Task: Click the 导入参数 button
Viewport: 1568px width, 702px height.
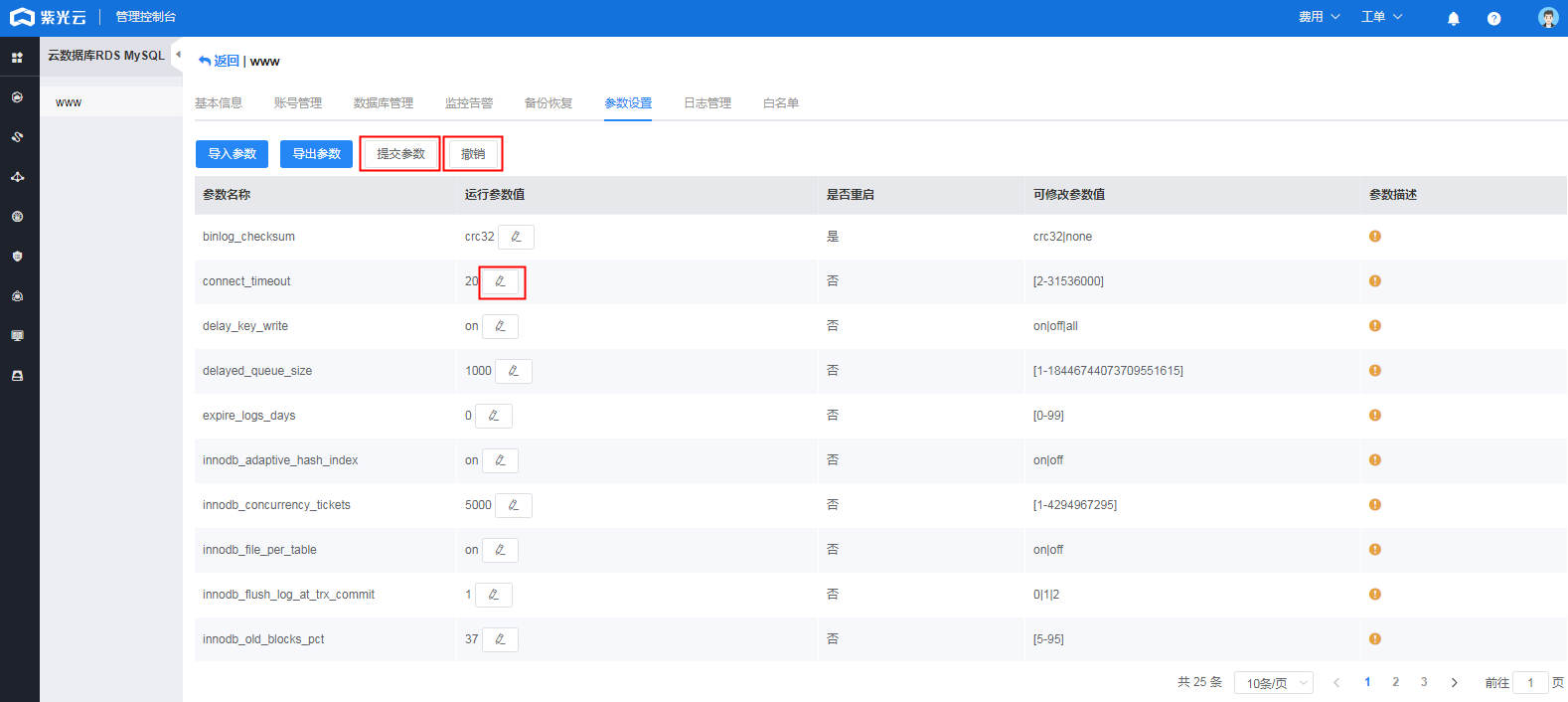Action: (232, 154)
